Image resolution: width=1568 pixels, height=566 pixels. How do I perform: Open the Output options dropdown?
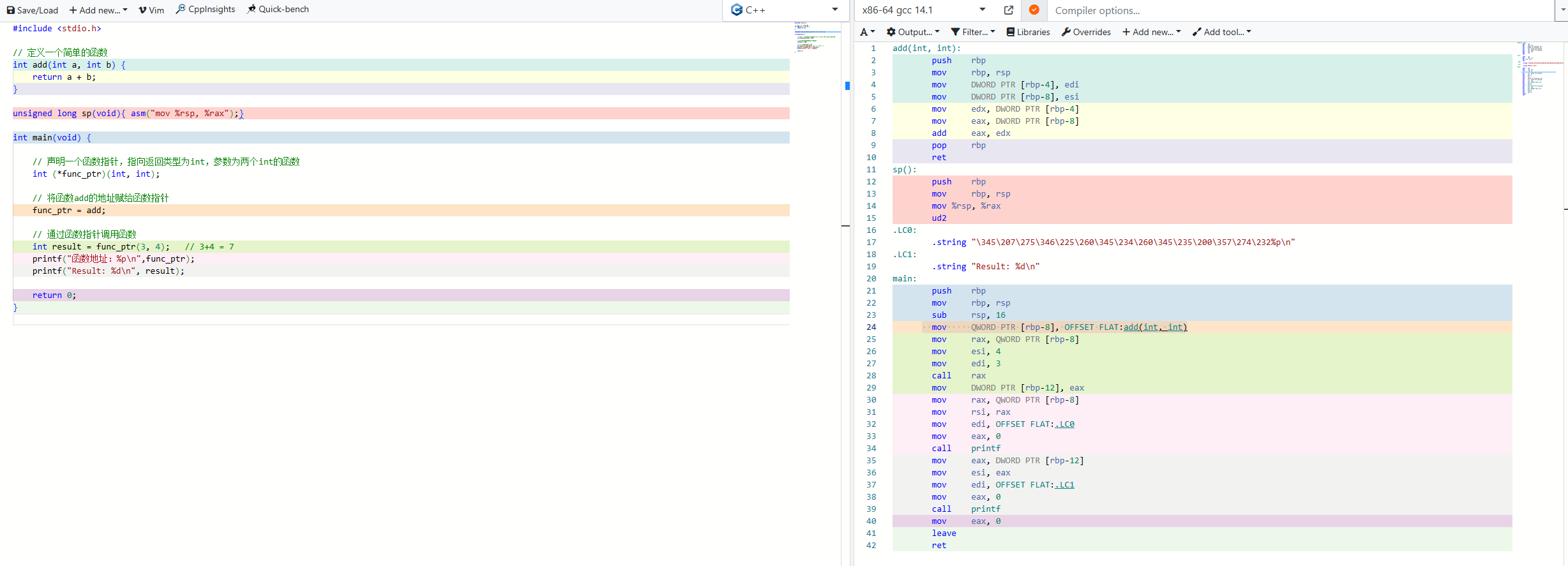(x=913, y=32)
